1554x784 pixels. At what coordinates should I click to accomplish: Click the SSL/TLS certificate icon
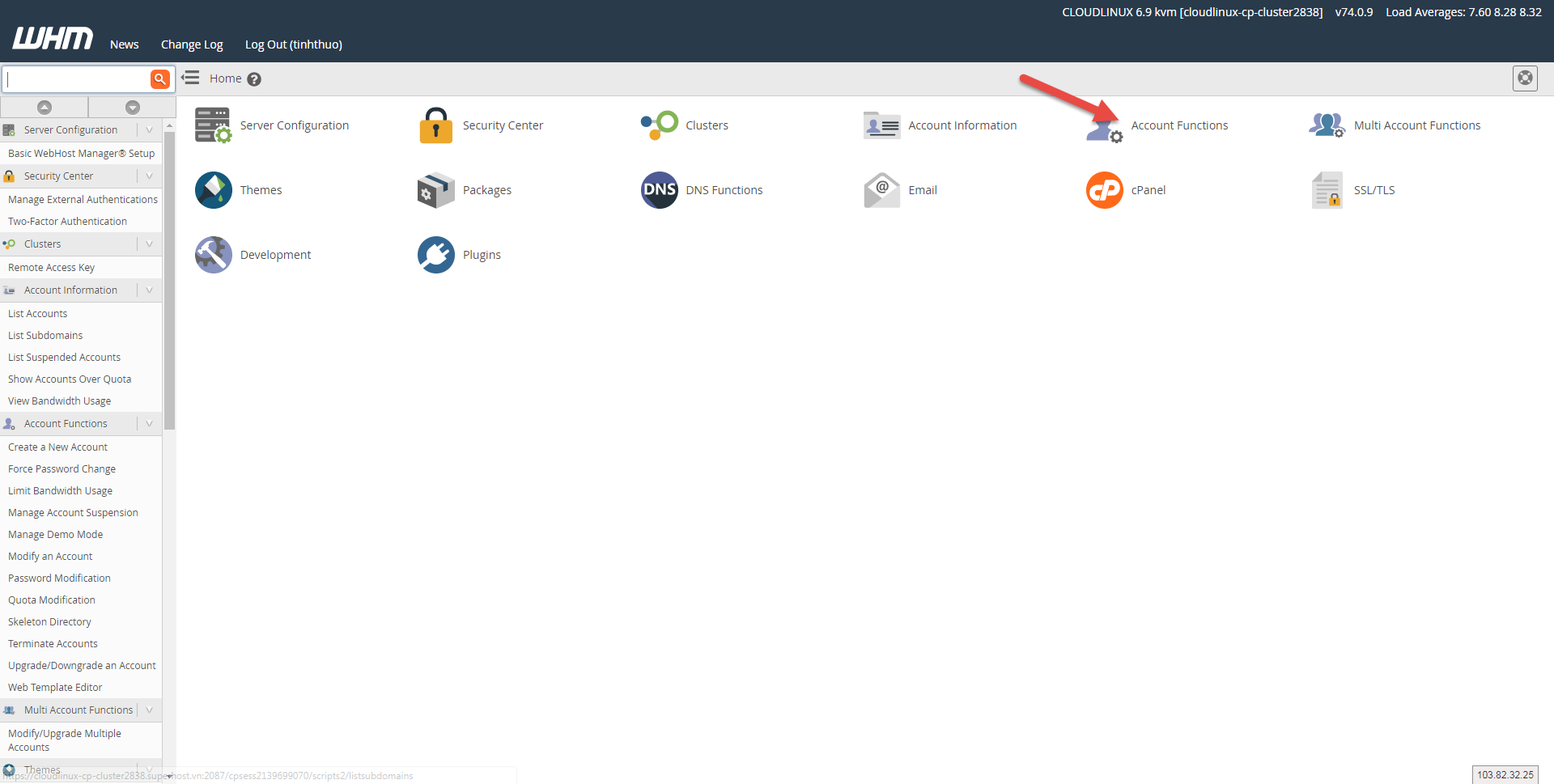click(x=1327, y=190)
